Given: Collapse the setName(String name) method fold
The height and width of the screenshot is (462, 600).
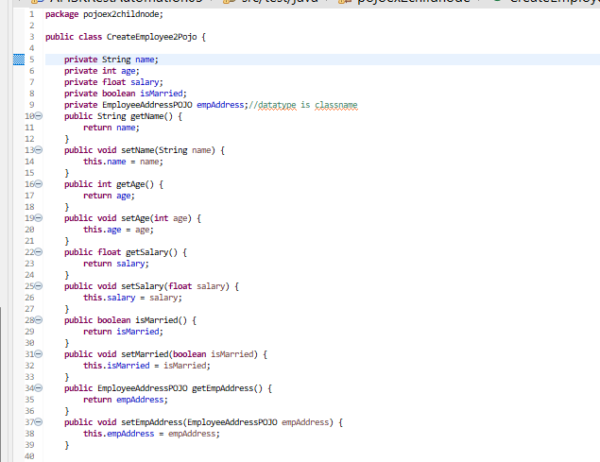Looking at the screenshot, I should point(39,150).
